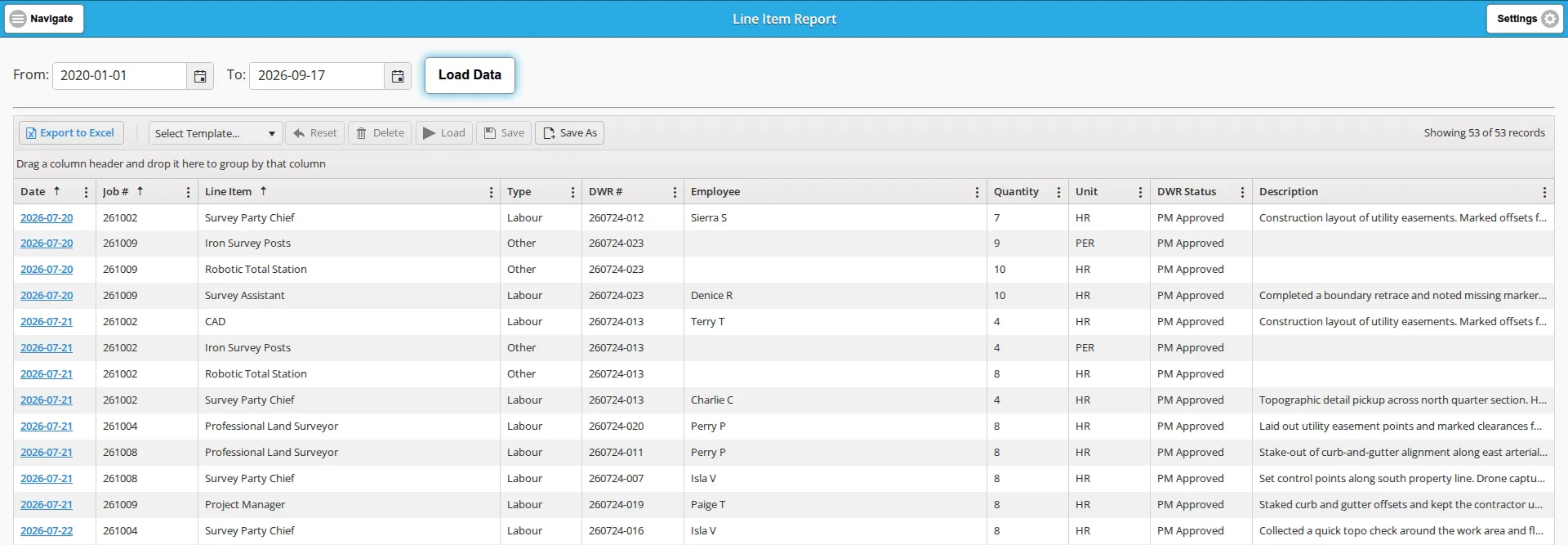The height and width of the screenshot is (545, 1568).
Task: Click the Paige T employee cell
Action: point(835,505)
